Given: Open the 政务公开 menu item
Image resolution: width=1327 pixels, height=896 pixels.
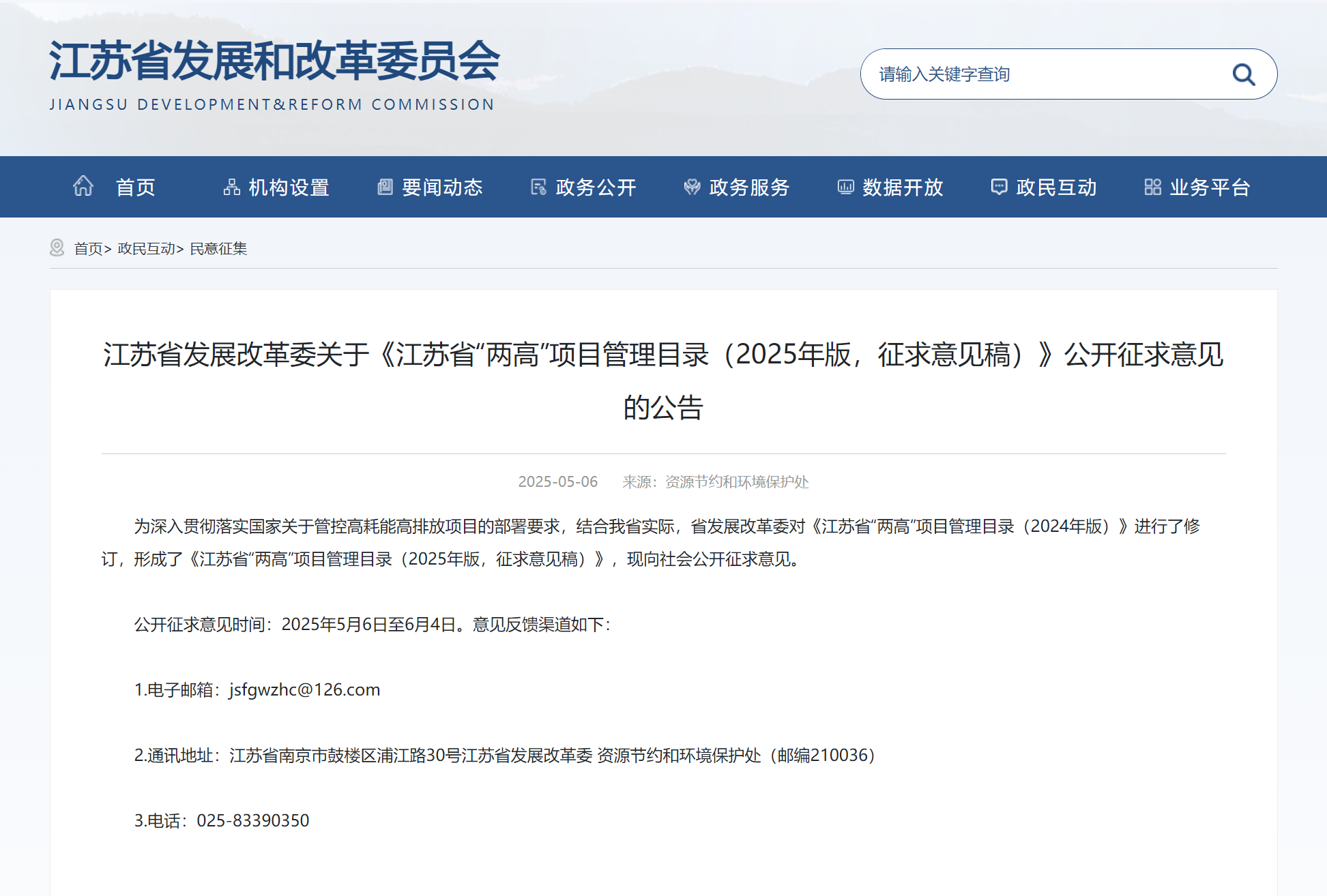Looking at the screenshot, I should point(596,188).
